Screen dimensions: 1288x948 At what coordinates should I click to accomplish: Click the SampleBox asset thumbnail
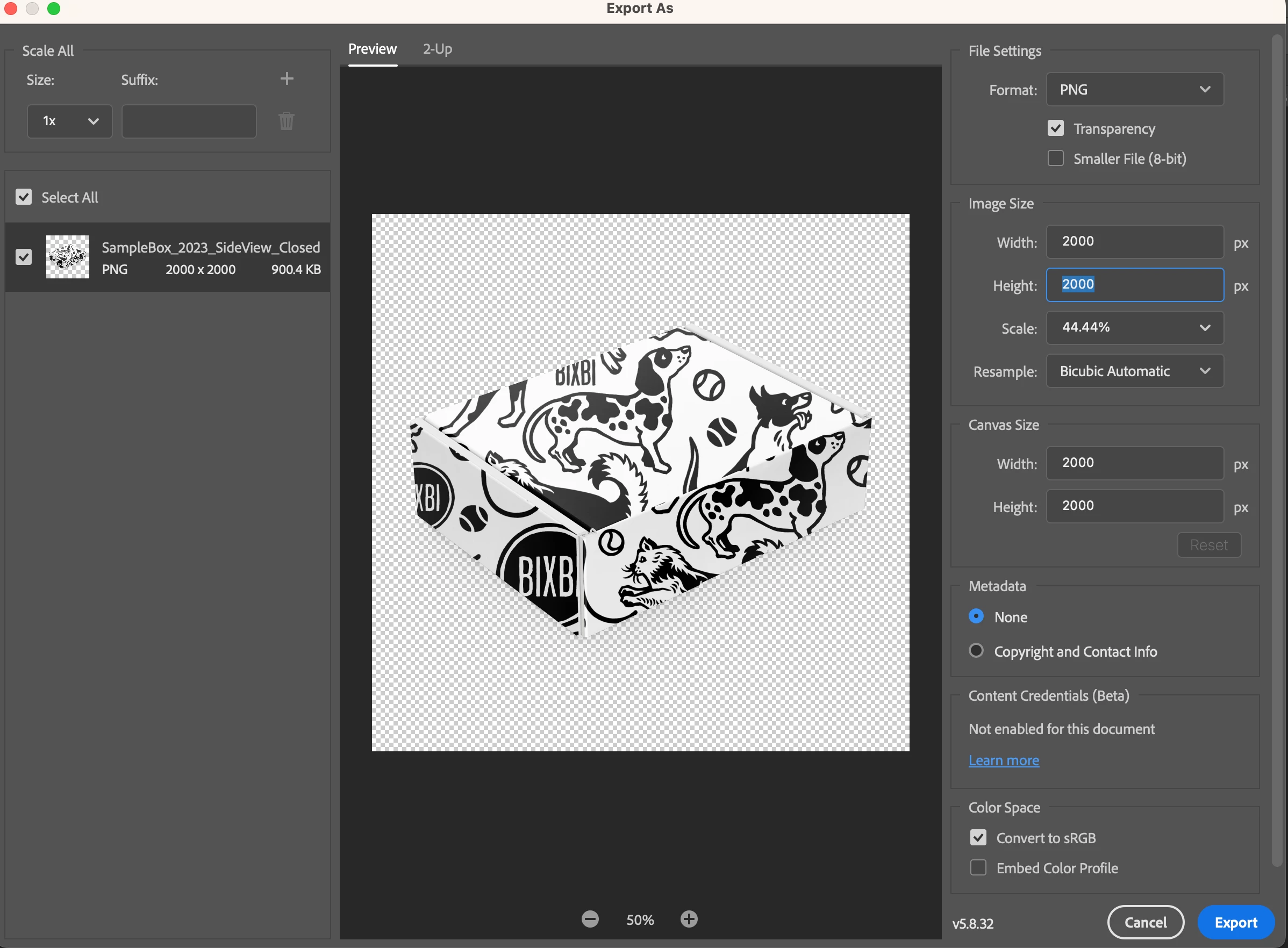[68, 256]
